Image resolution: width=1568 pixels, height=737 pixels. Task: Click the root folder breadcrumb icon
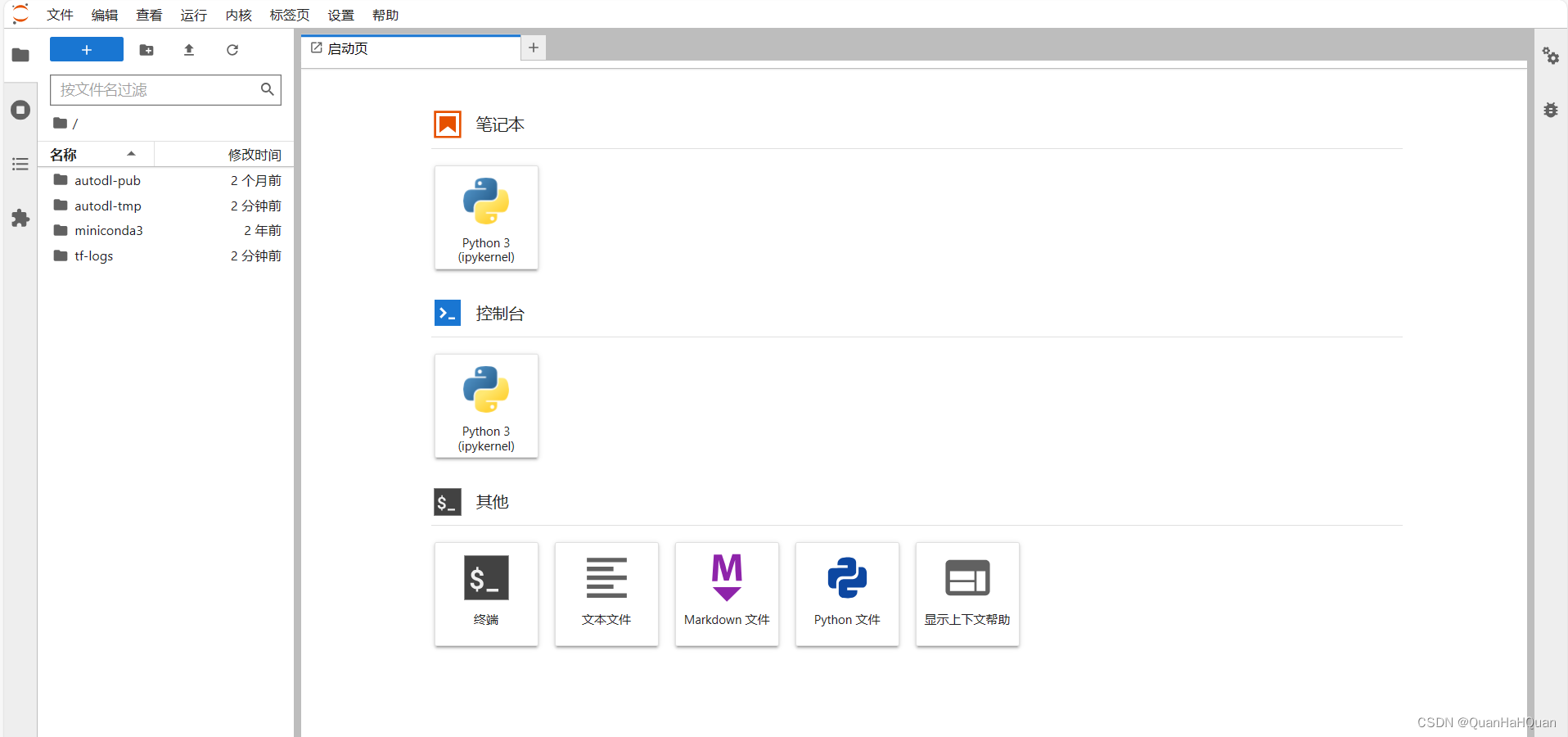pos(60,123)
